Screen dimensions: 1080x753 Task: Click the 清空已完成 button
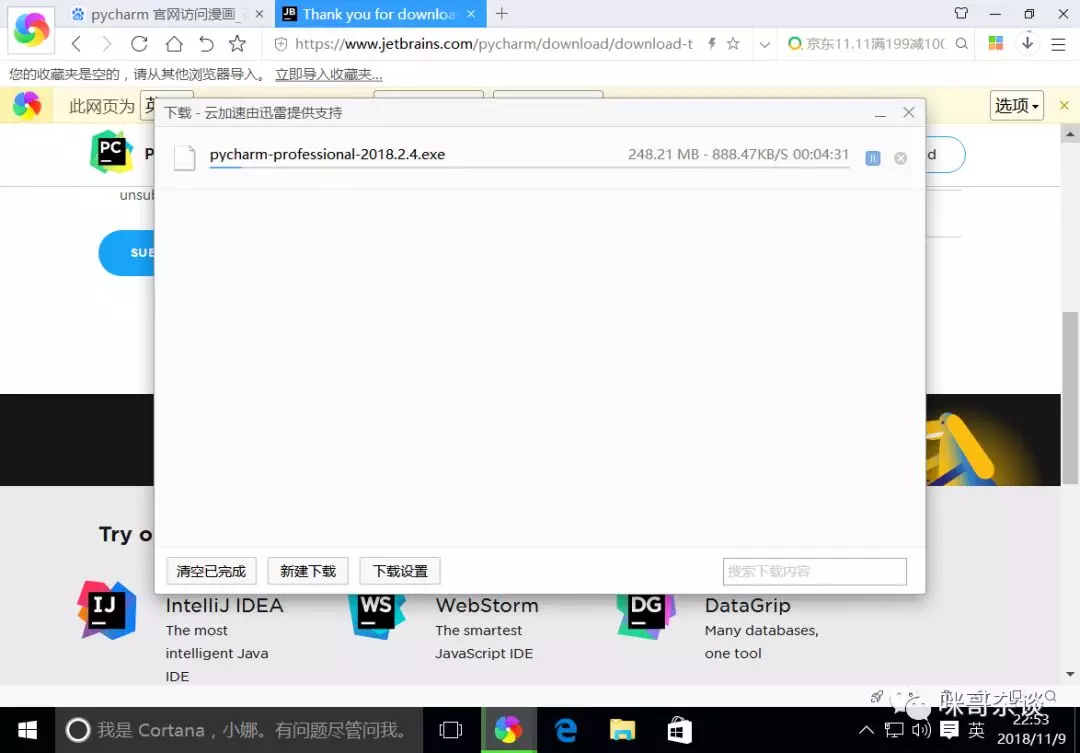pyautogui.click(x=211, y=571)
